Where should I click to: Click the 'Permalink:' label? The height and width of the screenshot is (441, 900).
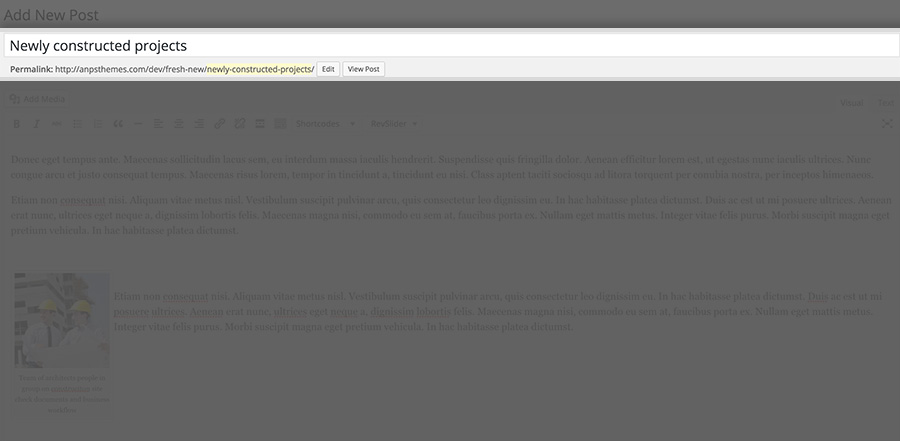tap(32, 69)
